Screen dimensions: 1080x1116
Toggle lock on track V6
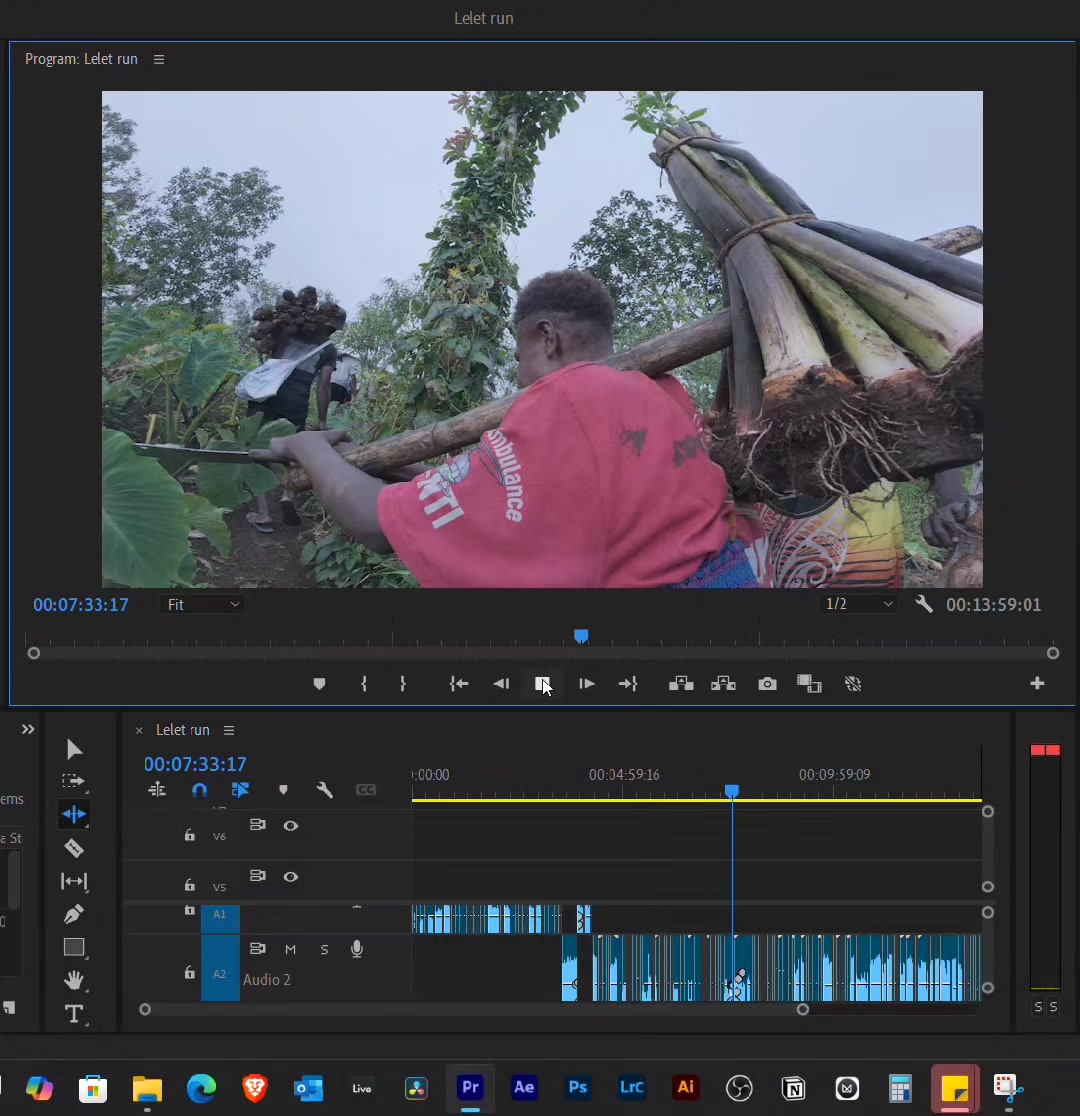coord(189,835)
